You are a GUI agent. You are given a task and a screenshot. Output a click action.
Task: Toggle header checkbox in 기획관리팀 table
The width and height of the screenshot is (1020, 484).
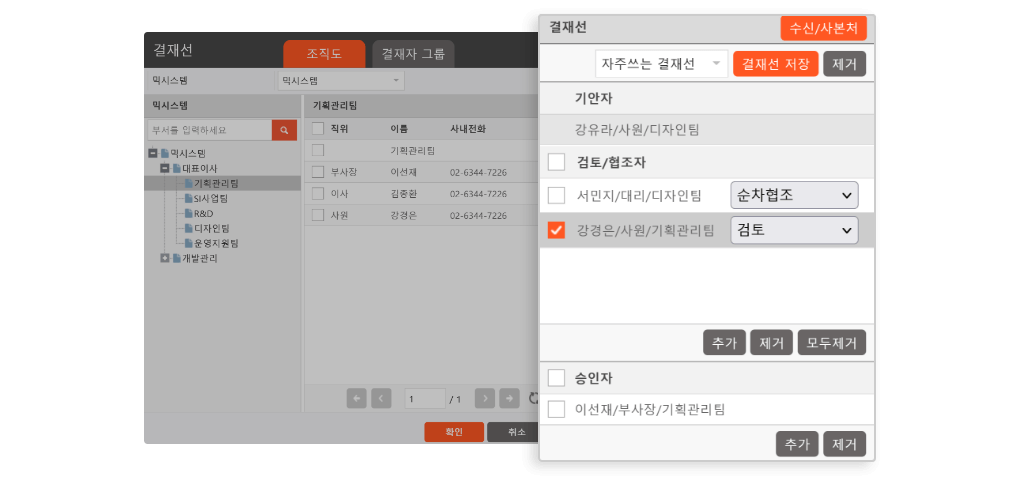317,129
